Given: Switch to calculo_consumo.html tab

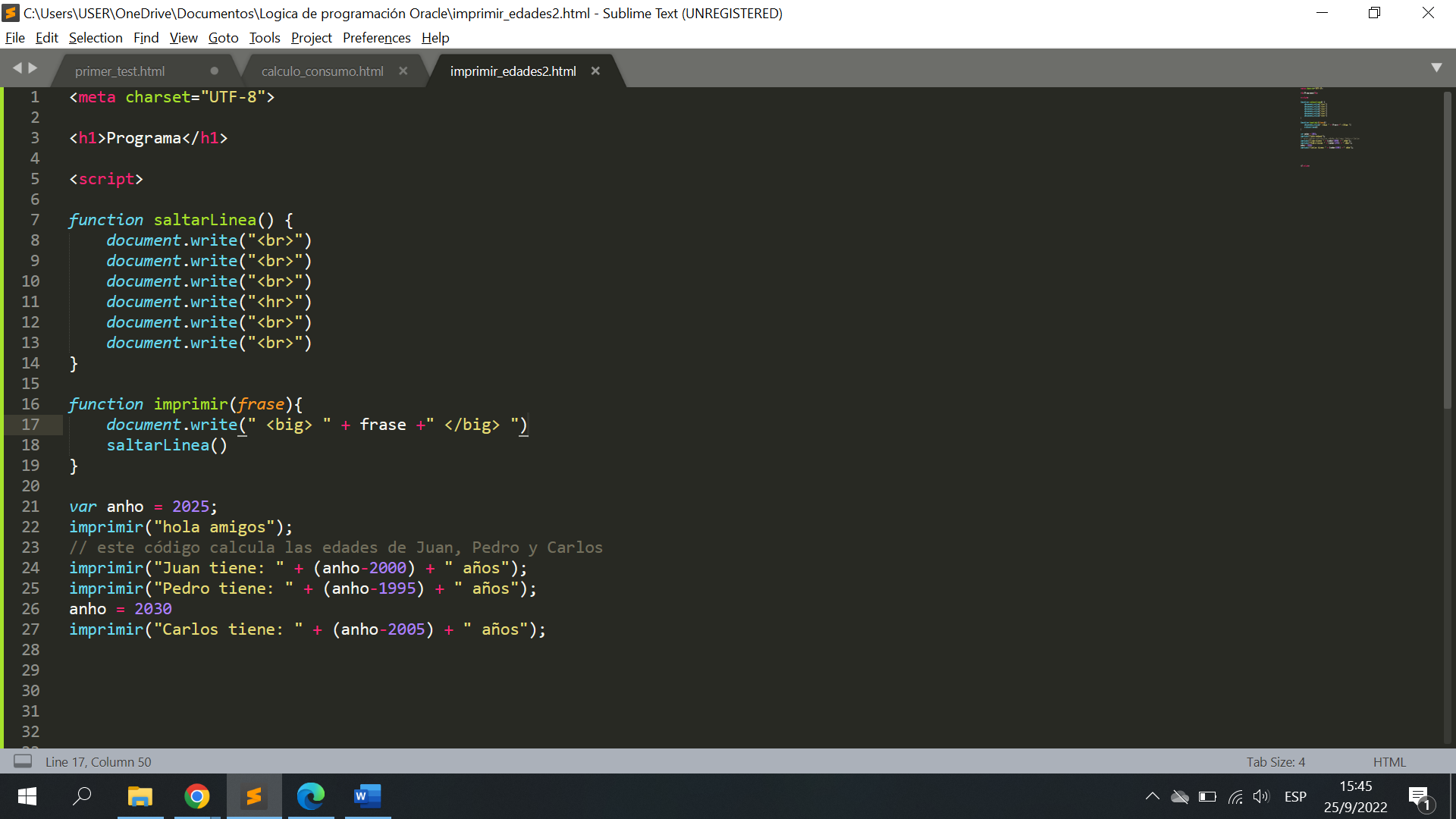Looking at the screenshot, I should coord(321,70).
